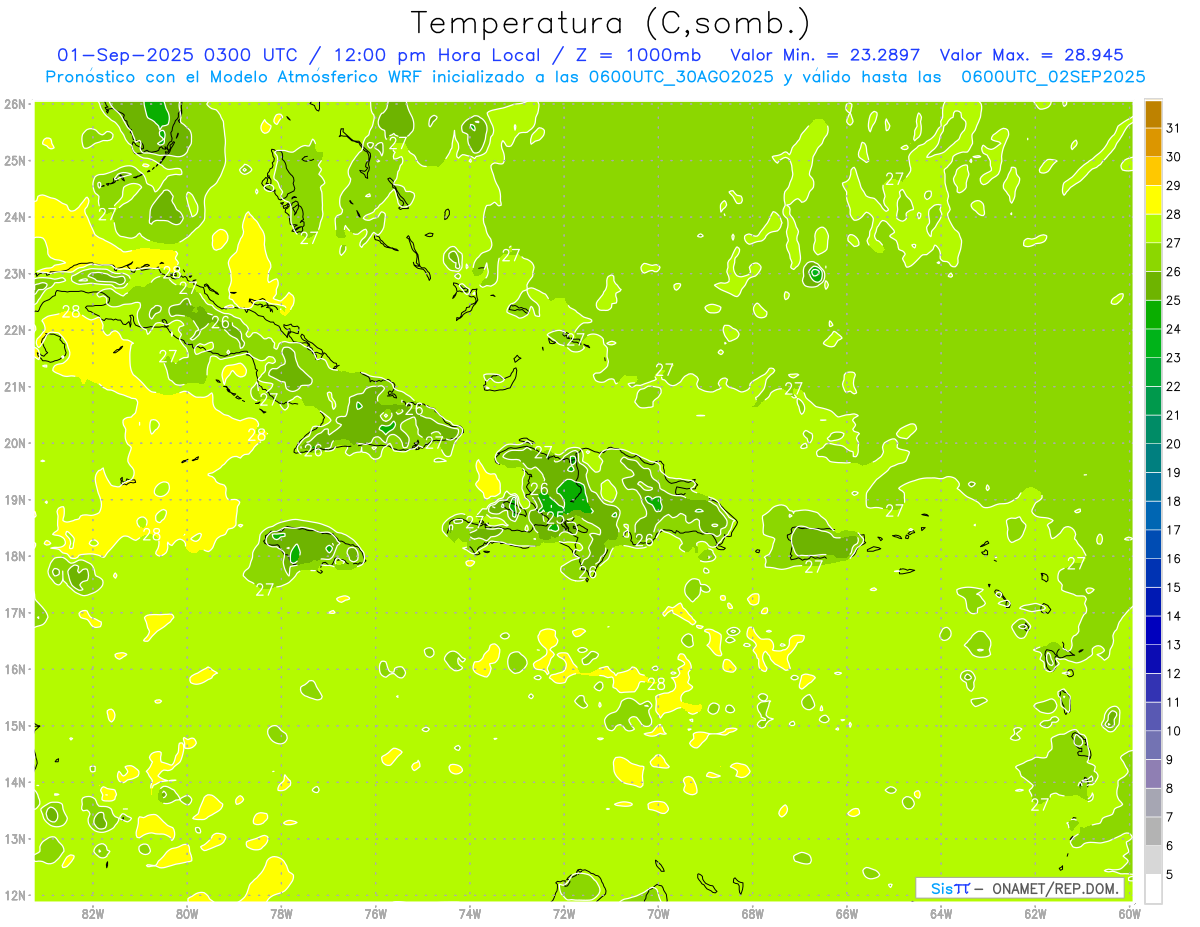The image size is (1200, 927).
Task: Click the colorbar label 11
Action: (1173, 702)
